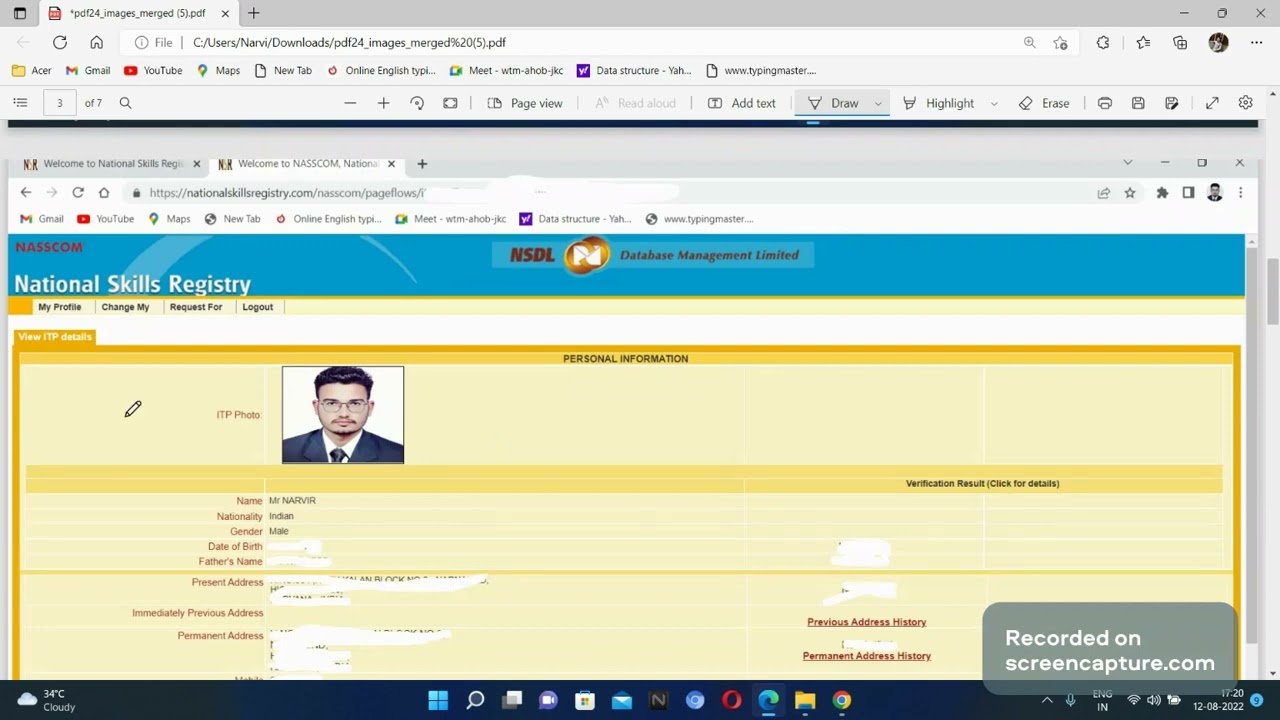Open the Maps bookmark in Edge

pyautogui.click(x=218, y=71)
